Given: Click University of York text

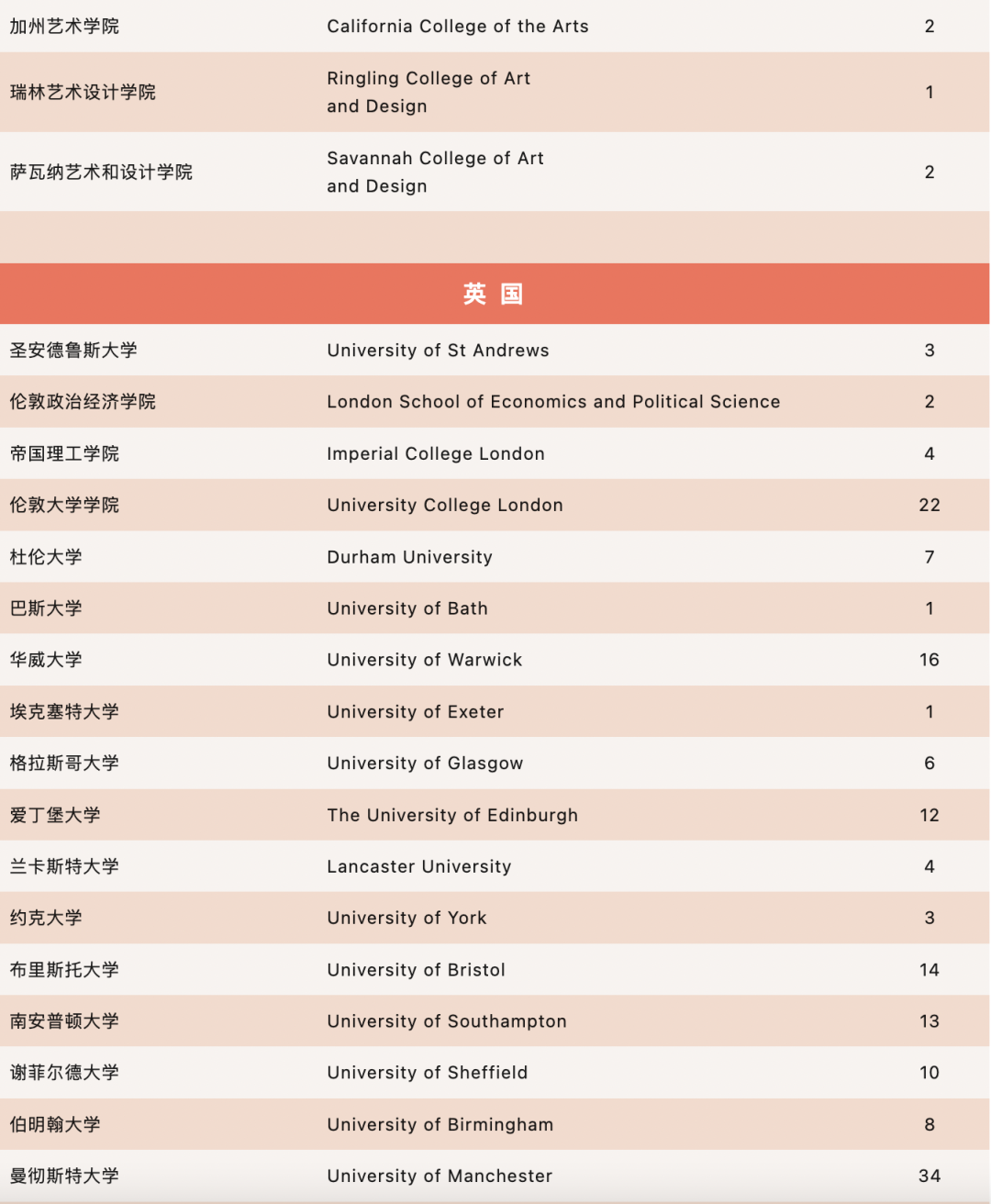Looking at the screenshot, I should 406,919.
